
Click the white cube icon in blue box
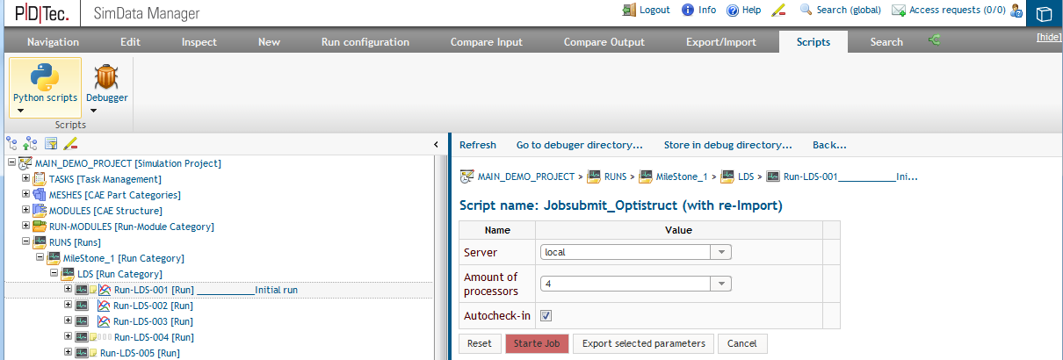1045,14
